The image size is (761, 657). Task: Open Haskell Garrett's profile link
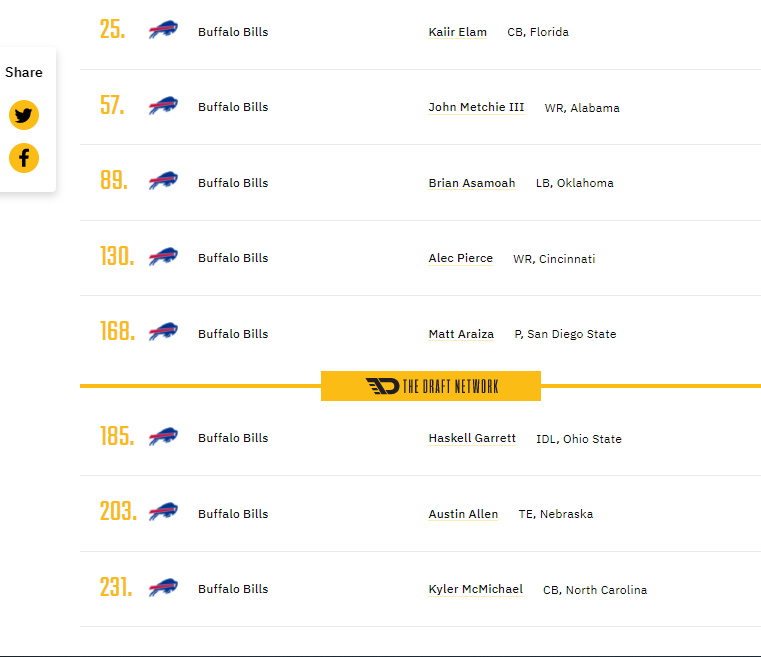tap(472, 438)
